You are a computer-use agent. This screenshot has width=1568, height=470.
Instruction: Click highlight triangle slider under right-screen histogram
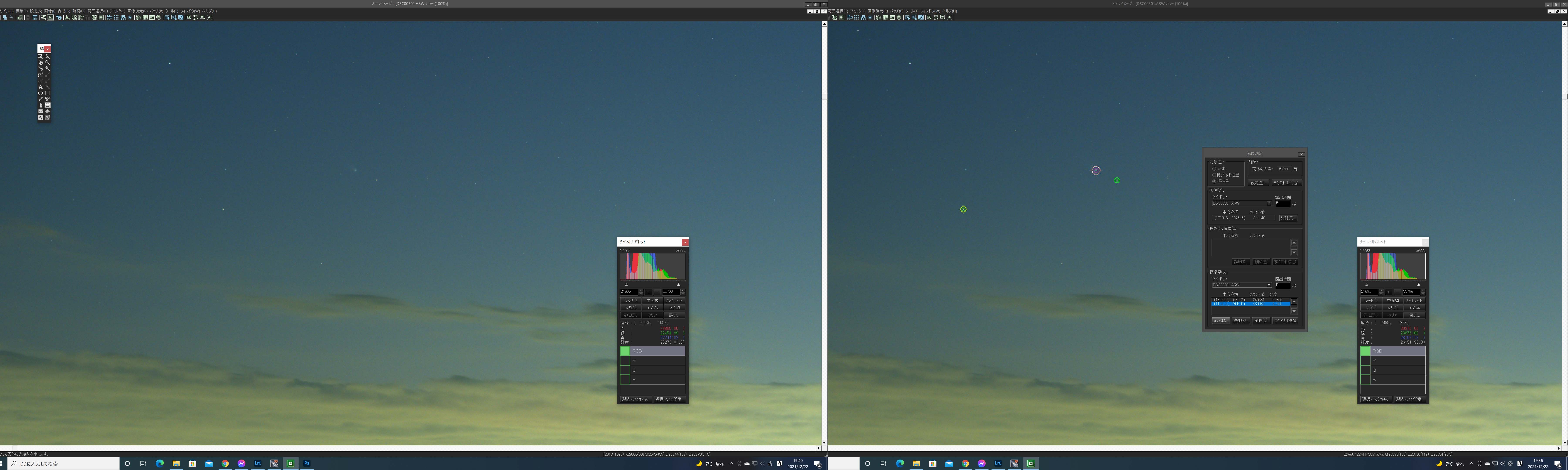point(1419,285)
